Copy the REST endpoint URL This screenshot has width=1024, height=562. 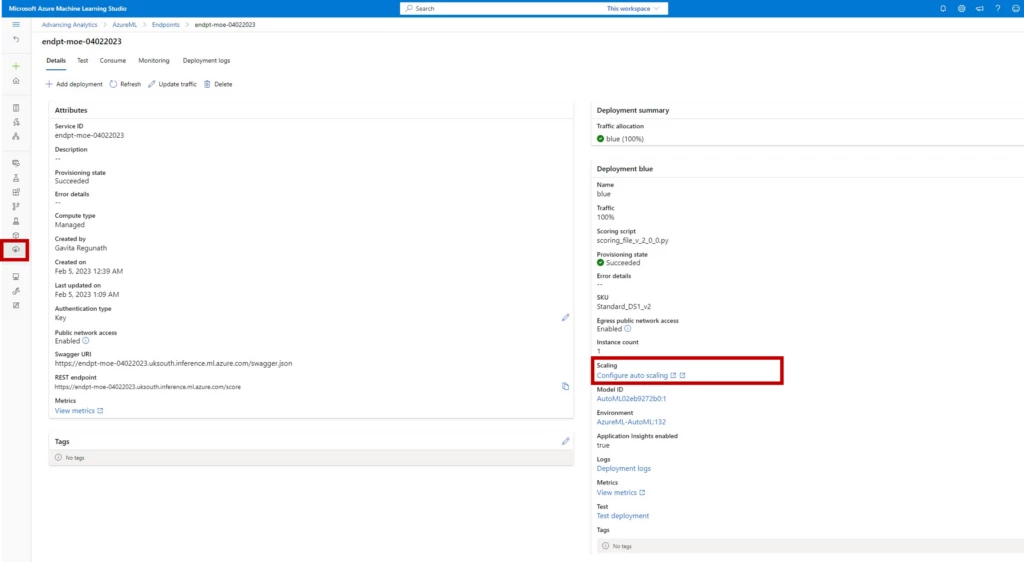click(x=565, y=386)
